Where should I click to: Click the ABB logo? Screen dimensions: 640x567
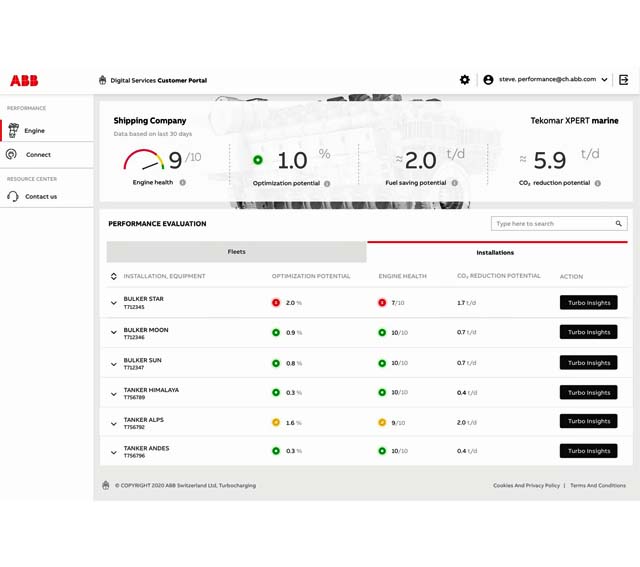coord(24,80)
